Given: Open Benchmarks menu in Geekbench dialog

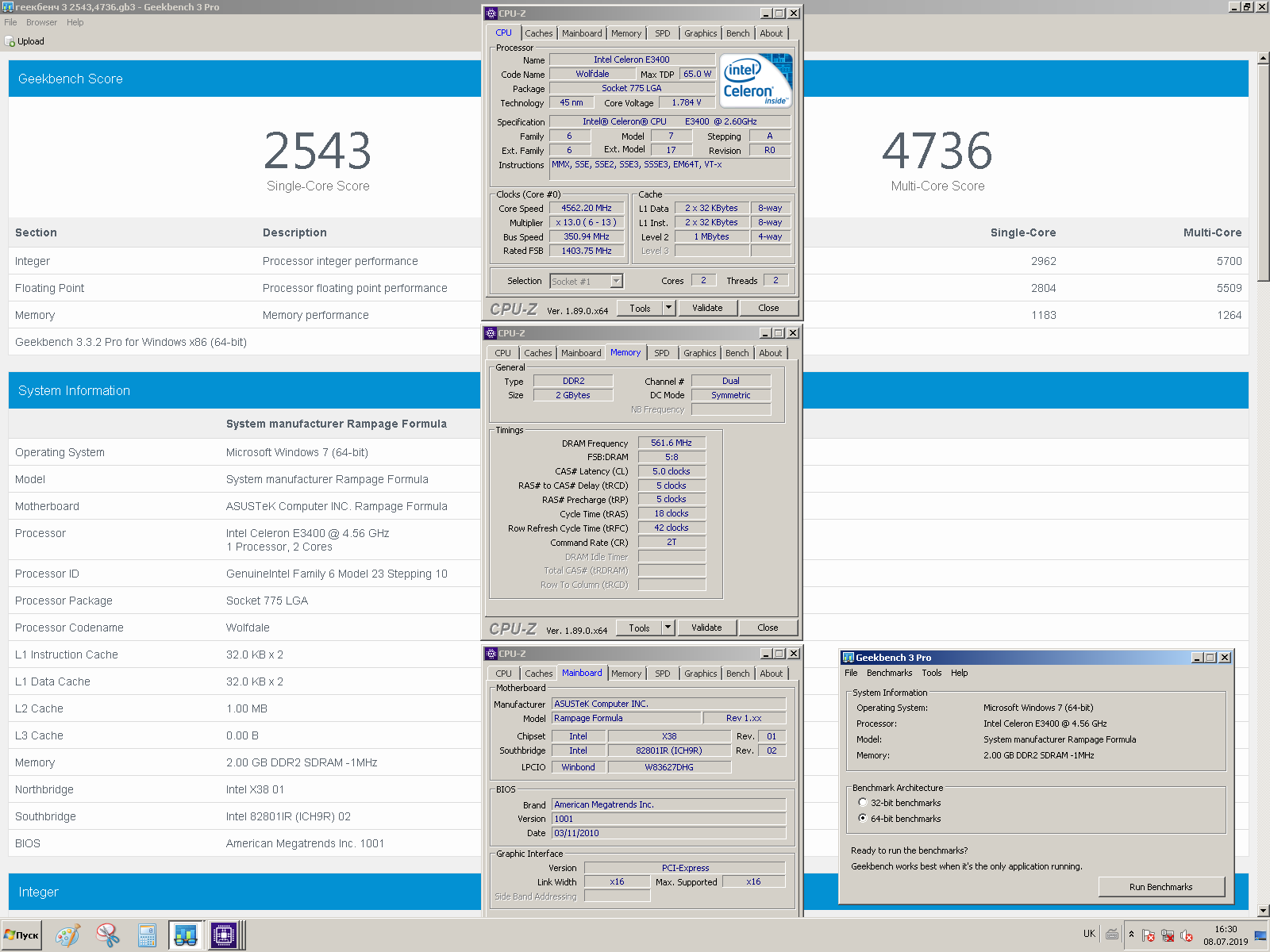Looking at the screenshot, I should (890, 673).
